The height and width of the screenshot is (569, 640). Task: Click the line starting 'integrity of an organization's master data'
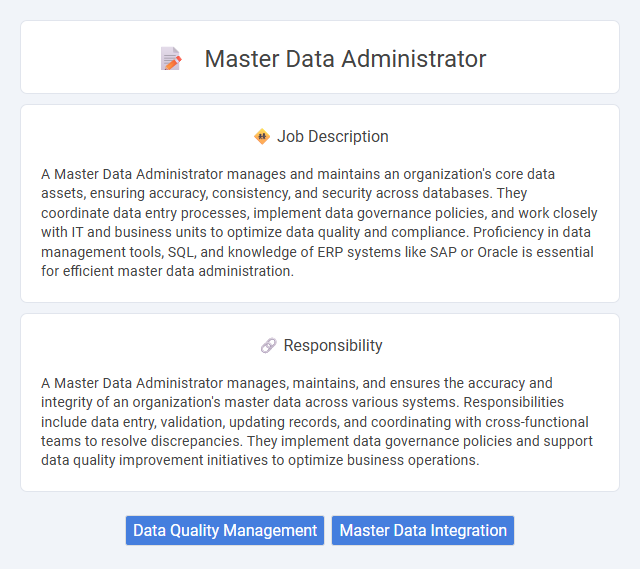pyautogui.click(x=302, y=402)
